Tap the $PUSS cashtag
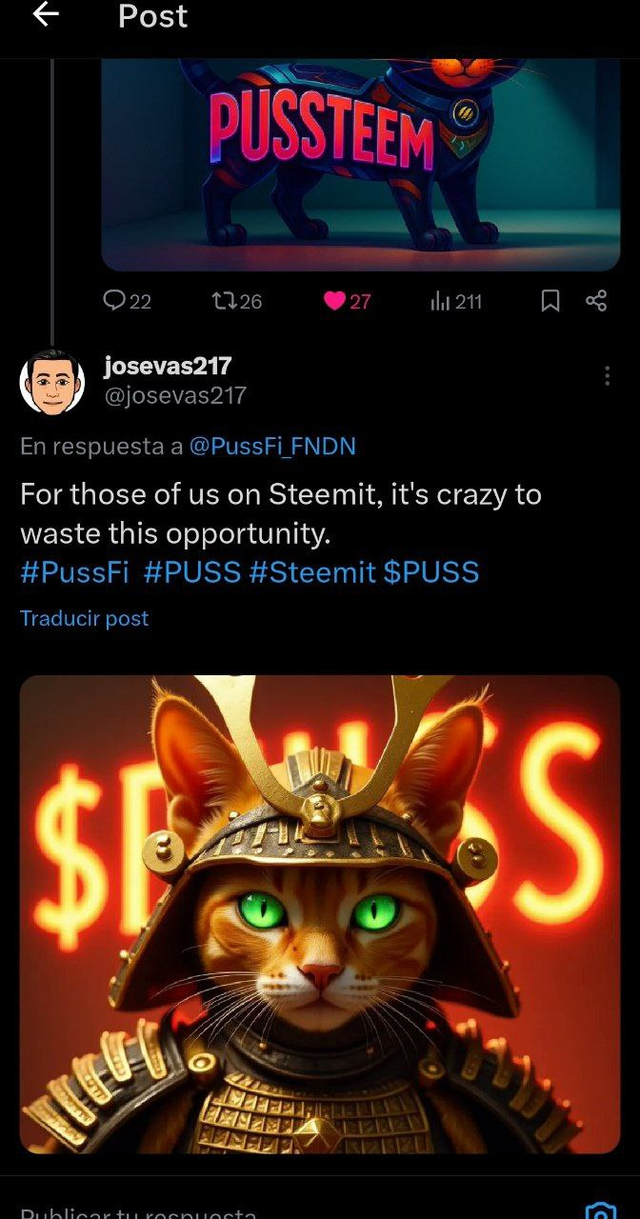The image size is (640, 1219). [x=431, y=572]
